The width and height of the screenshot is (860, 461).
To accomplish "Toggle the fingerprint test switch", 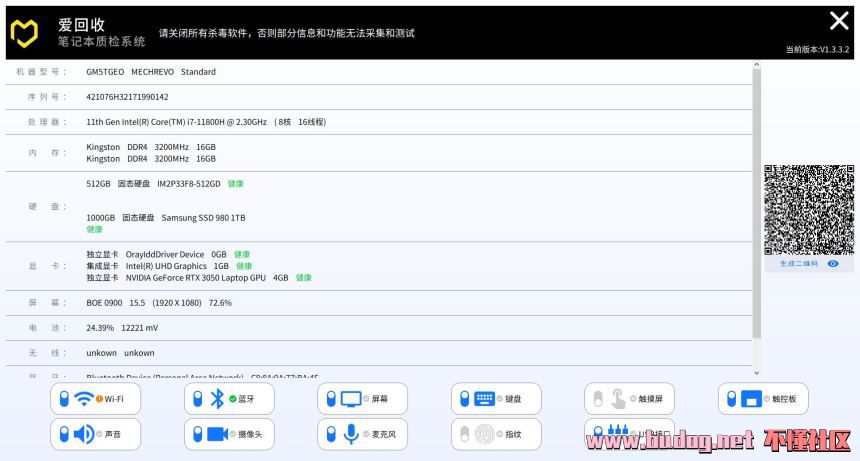I will pos(464,434).
